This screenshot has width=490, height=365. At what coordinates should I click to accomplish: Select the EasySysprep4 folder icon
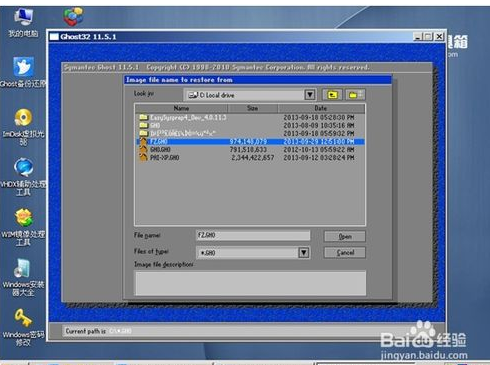click(143, 117)
